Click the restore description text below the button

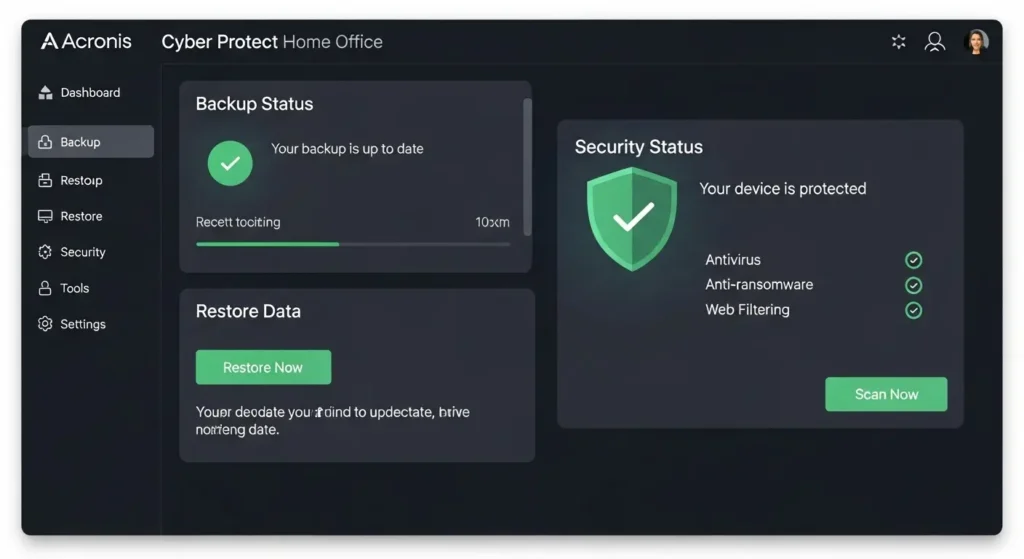(x=332, y=421)
